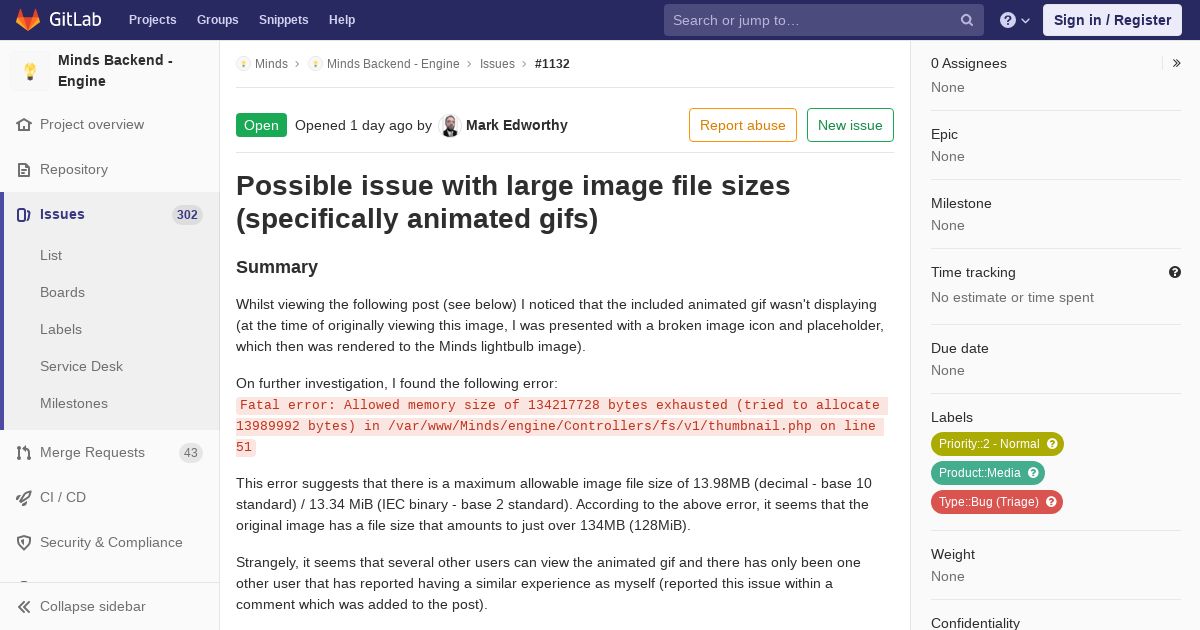Open the Snippets page

pyautogui.click(x=284, y=20)
